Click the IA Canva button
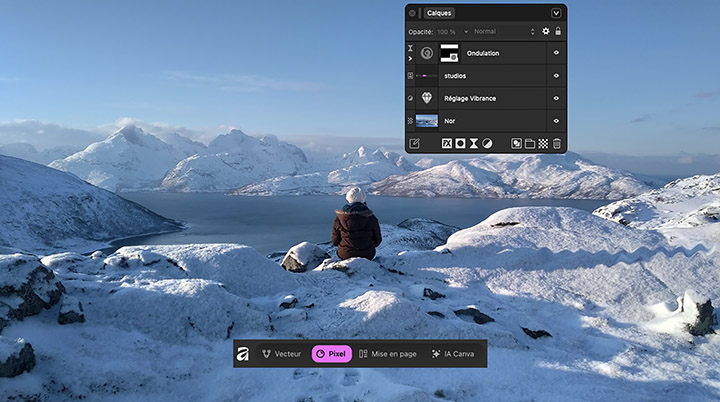This screenshot has height=402, width=720. tap(455, 354)
